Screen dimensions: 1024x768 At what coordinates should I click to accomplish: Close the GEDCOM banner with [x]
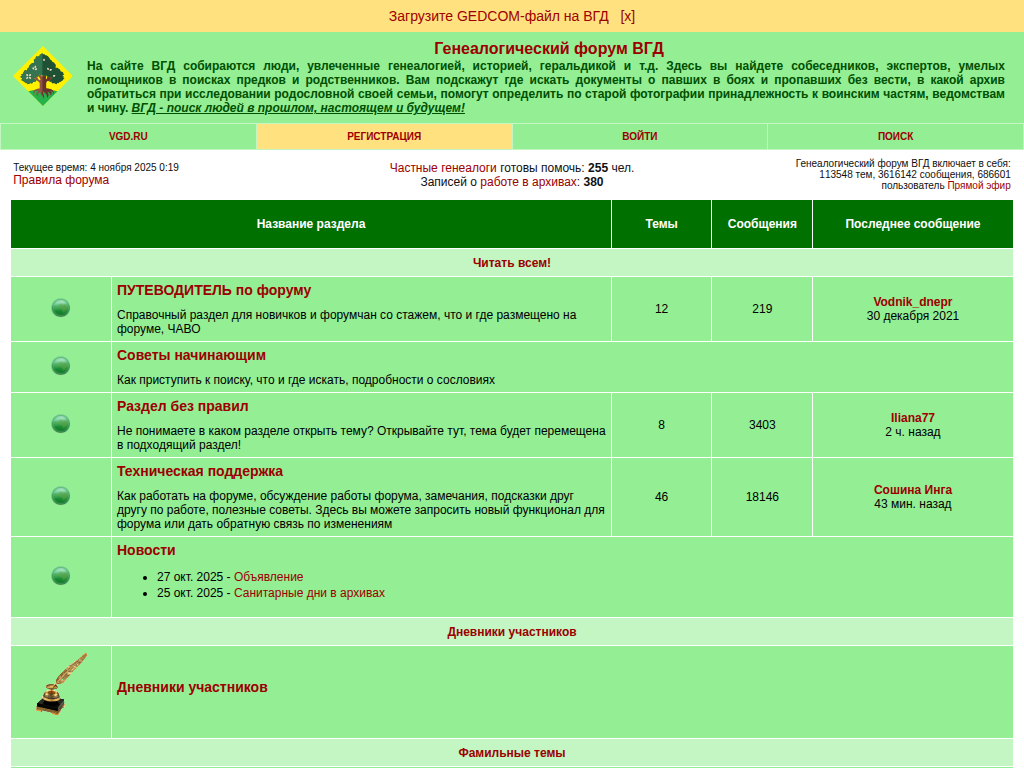[627, 16]
